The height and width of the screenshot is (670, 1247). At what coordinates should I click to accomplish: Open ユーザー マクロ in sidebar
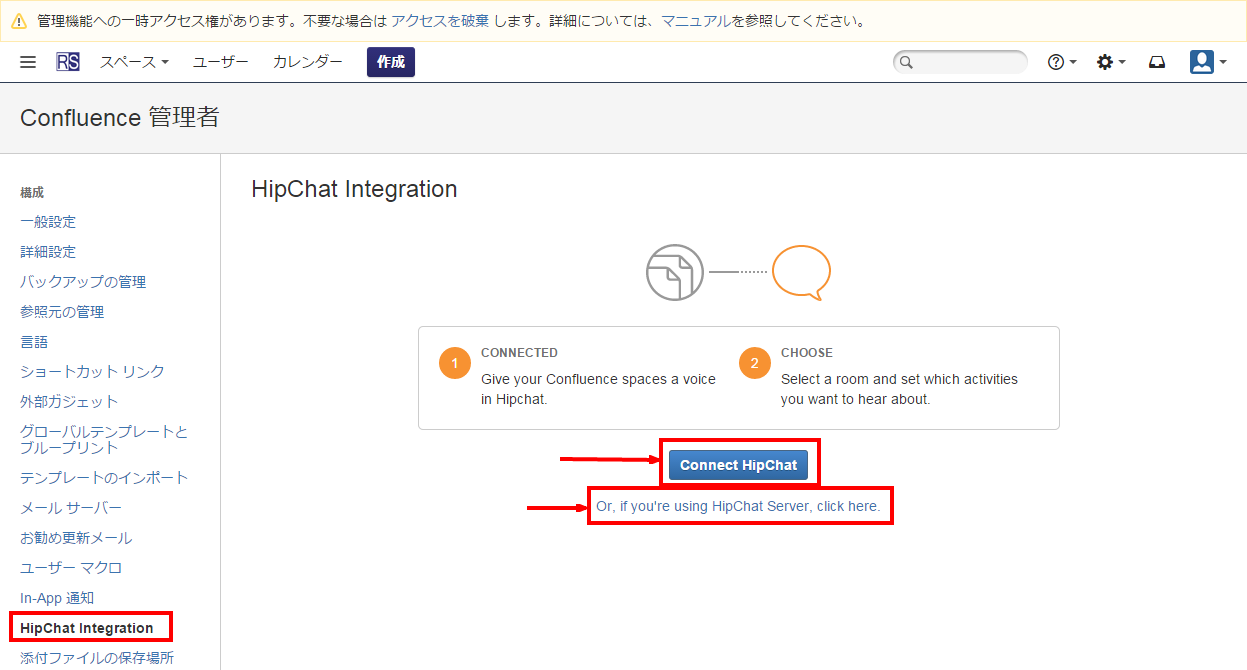tap(71, 568)
